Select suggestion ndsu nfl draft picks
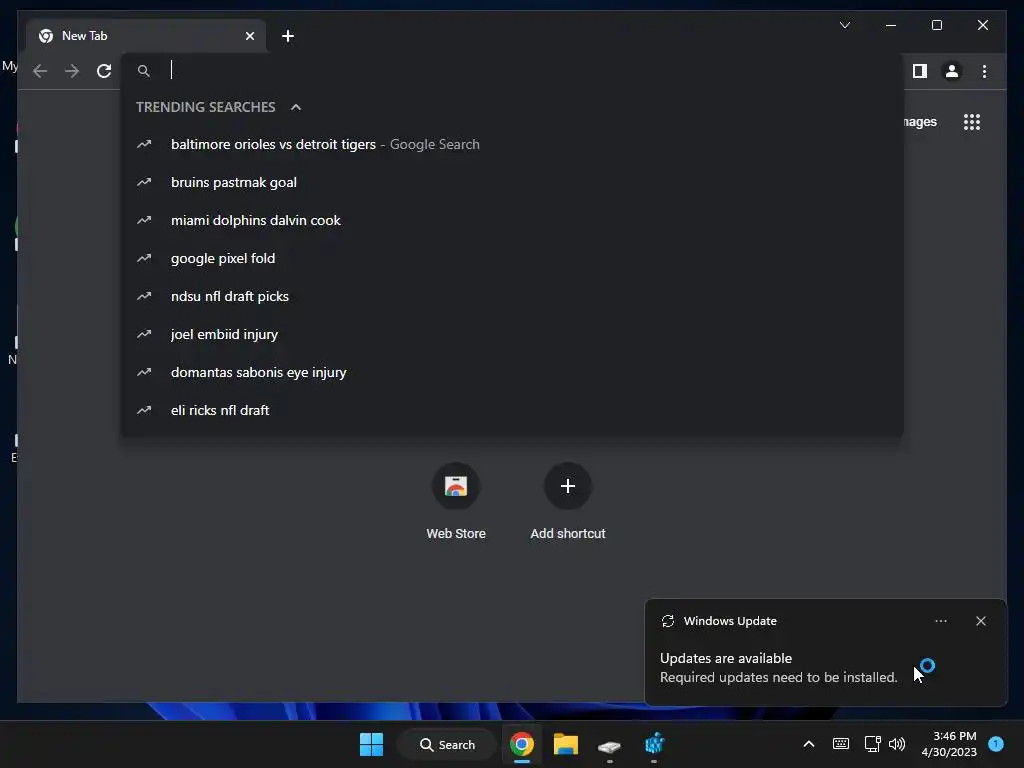1024x768 pixels. click(512, 296)
